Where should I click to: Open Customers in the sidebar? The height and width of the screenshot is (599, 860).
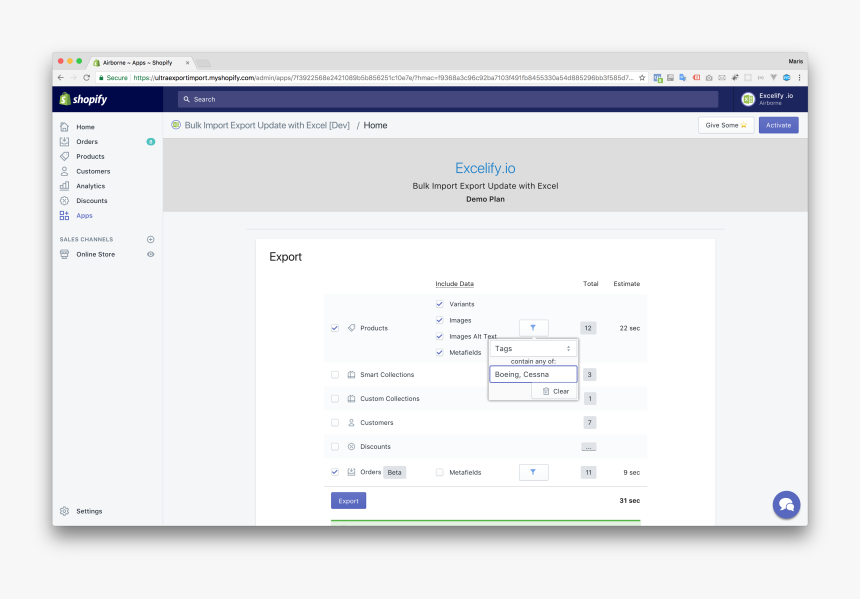coord(93,171)
